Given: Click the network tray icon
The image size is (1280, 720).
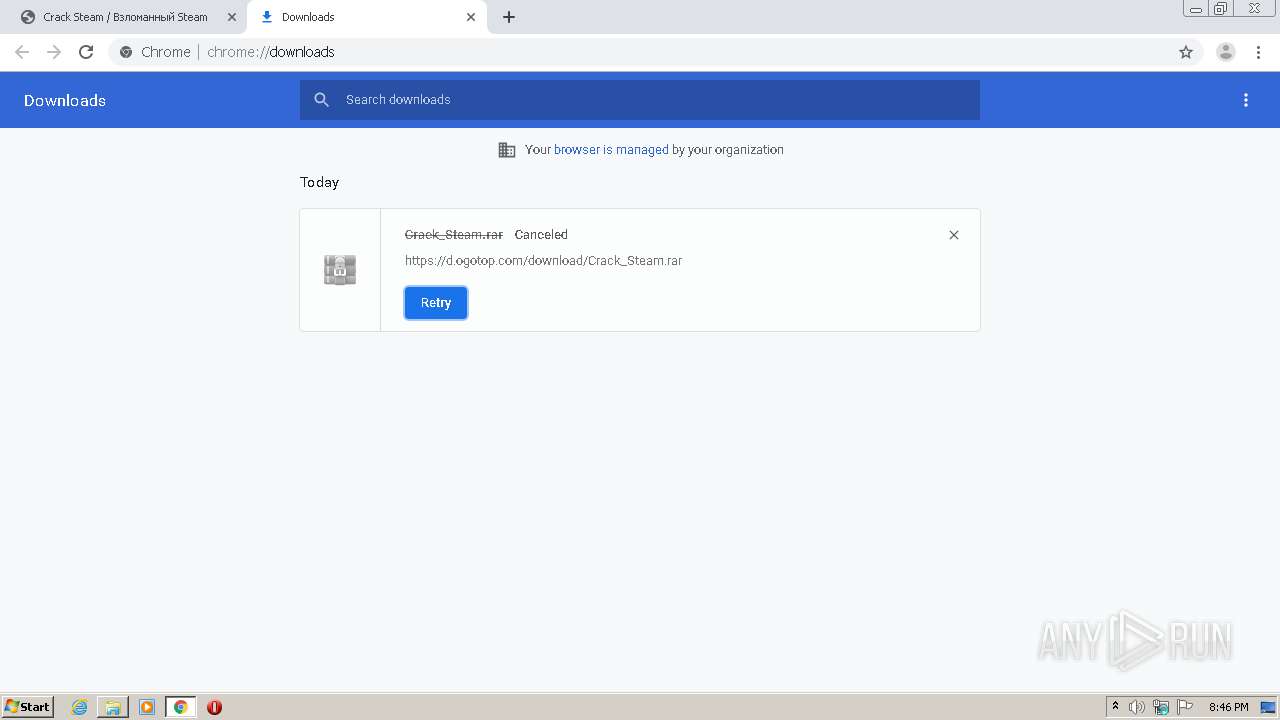Looking at the screenshot, I should coord(1161,707).
